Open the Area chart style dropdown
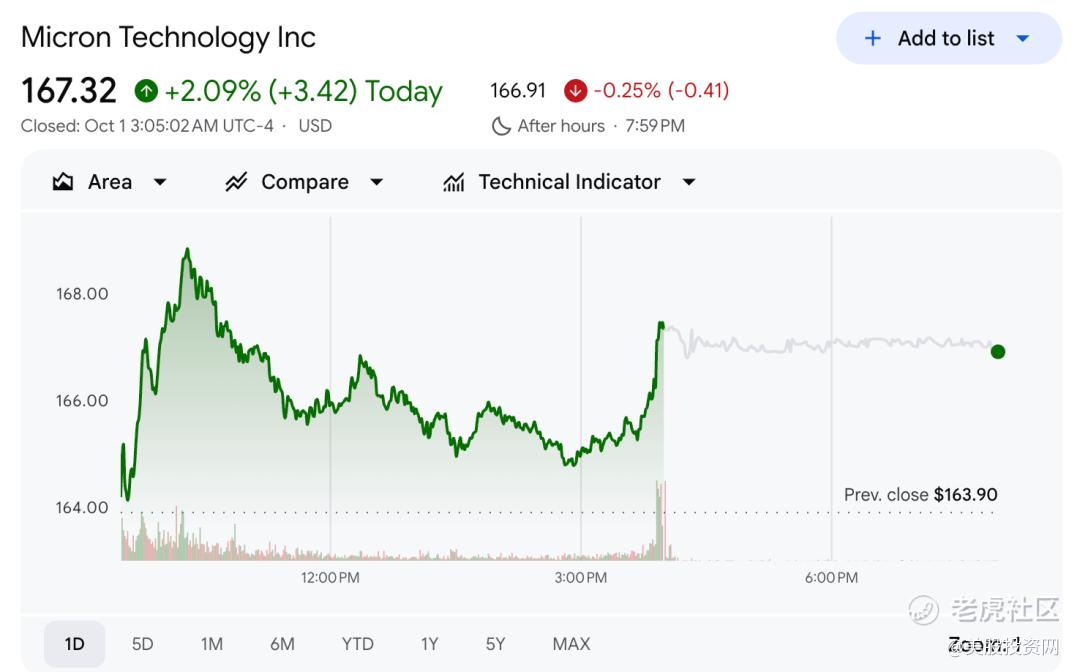 coord(160,182)
